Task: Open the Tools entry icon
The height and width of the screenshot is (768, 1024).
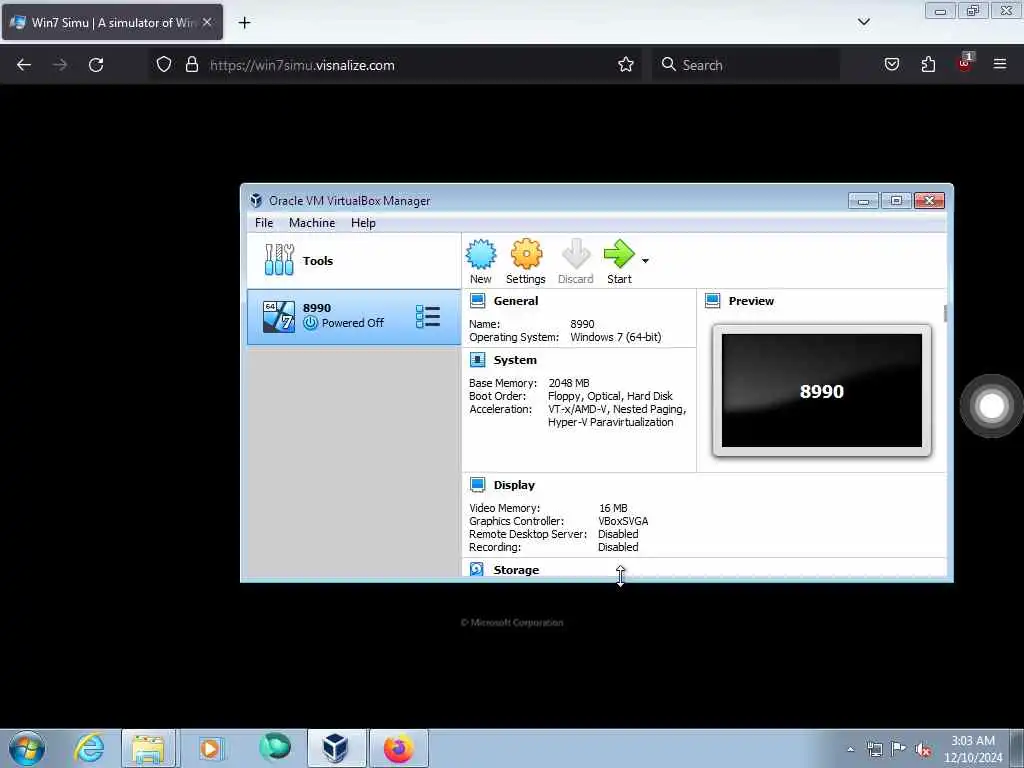Action: (280, 260)
